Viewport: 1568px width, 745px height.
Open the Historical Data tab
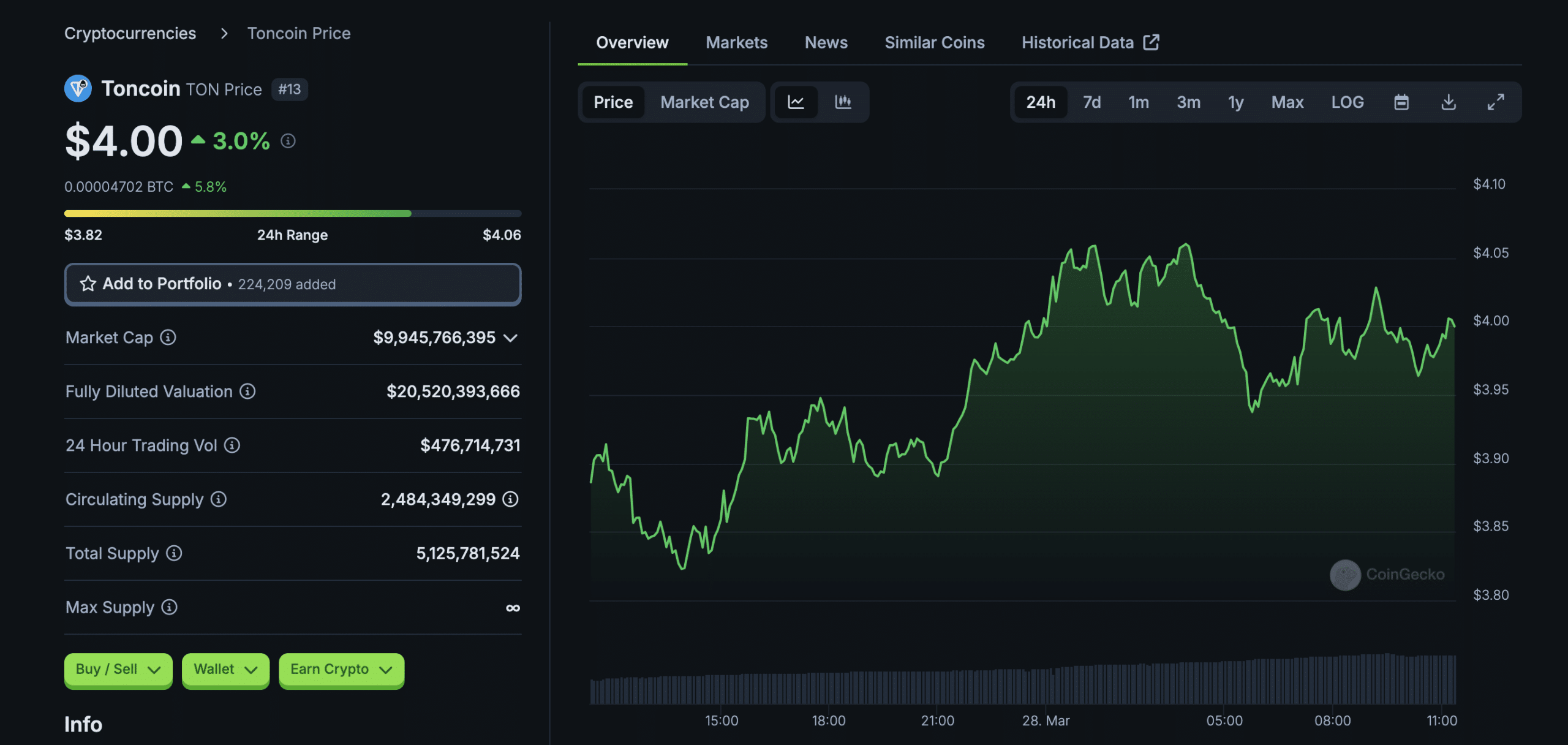[x=1090, y=42]
